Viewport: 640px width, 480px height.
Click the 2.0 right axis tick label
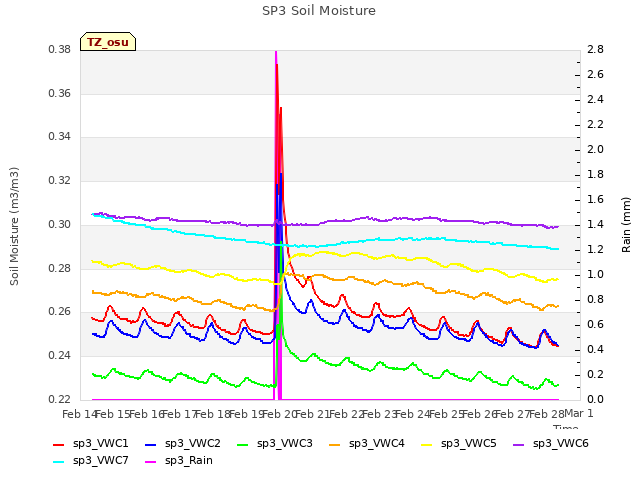coord(596,150)
